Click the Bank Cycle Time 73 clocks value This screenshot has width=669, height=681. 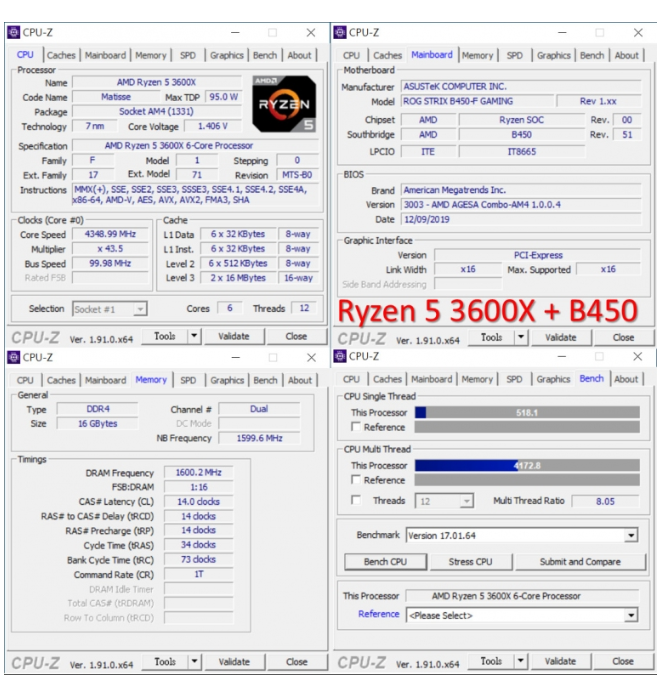pos(199,559)
